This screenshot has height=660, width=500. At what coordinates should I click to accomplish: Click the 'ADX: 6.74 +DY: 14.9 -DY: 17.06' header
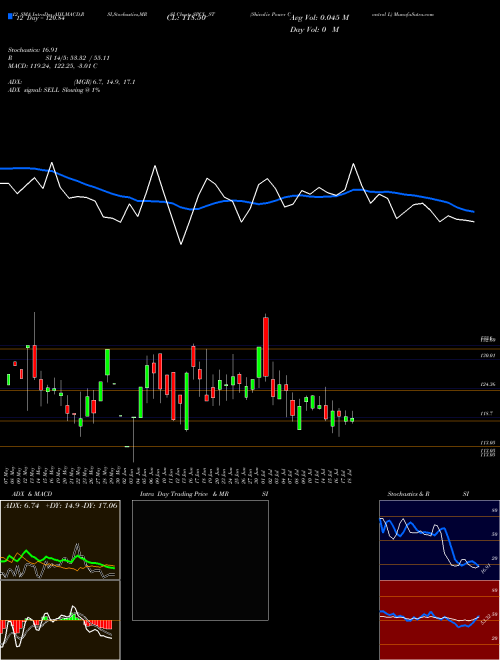pyautogui.click(x=61, y=506)
